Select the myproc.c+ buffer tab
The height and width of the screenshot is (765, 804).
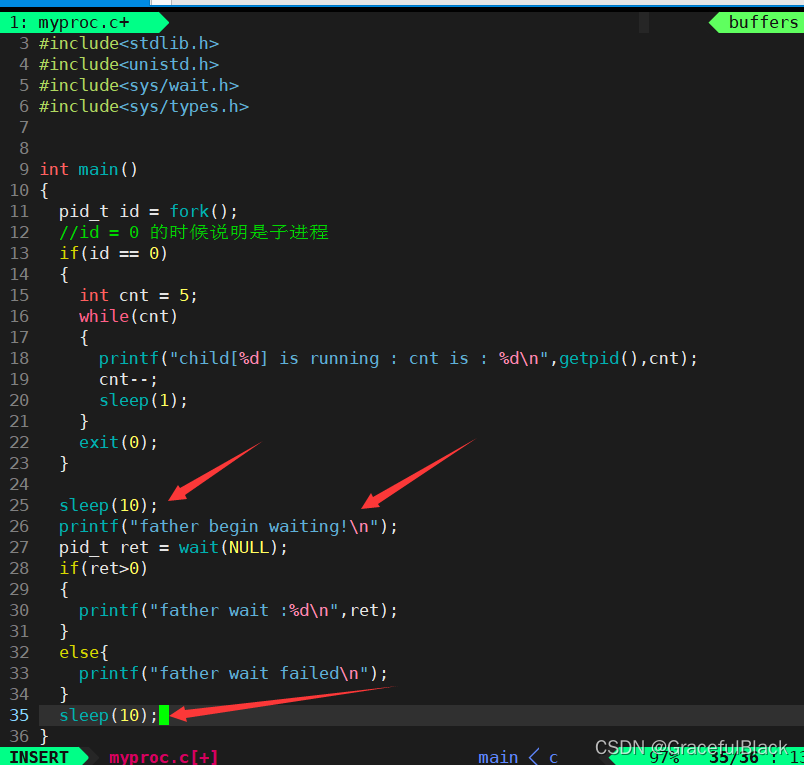(82, 23)
